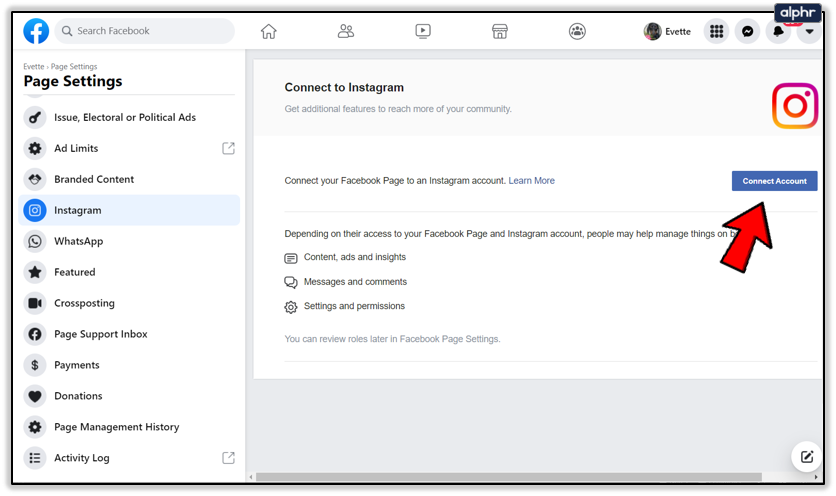Click the star icon beside Featured
The height and width of the screenshot is (496, 836).
(35, 272)
